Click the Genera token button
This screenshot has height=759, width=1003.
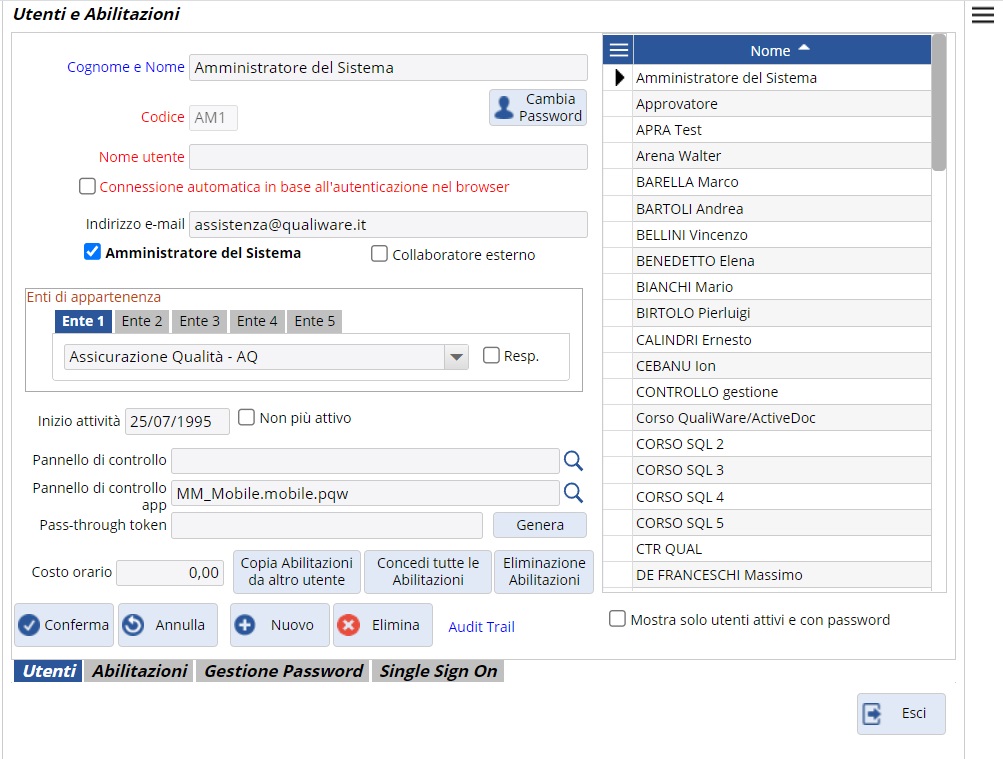coord(539,525)
